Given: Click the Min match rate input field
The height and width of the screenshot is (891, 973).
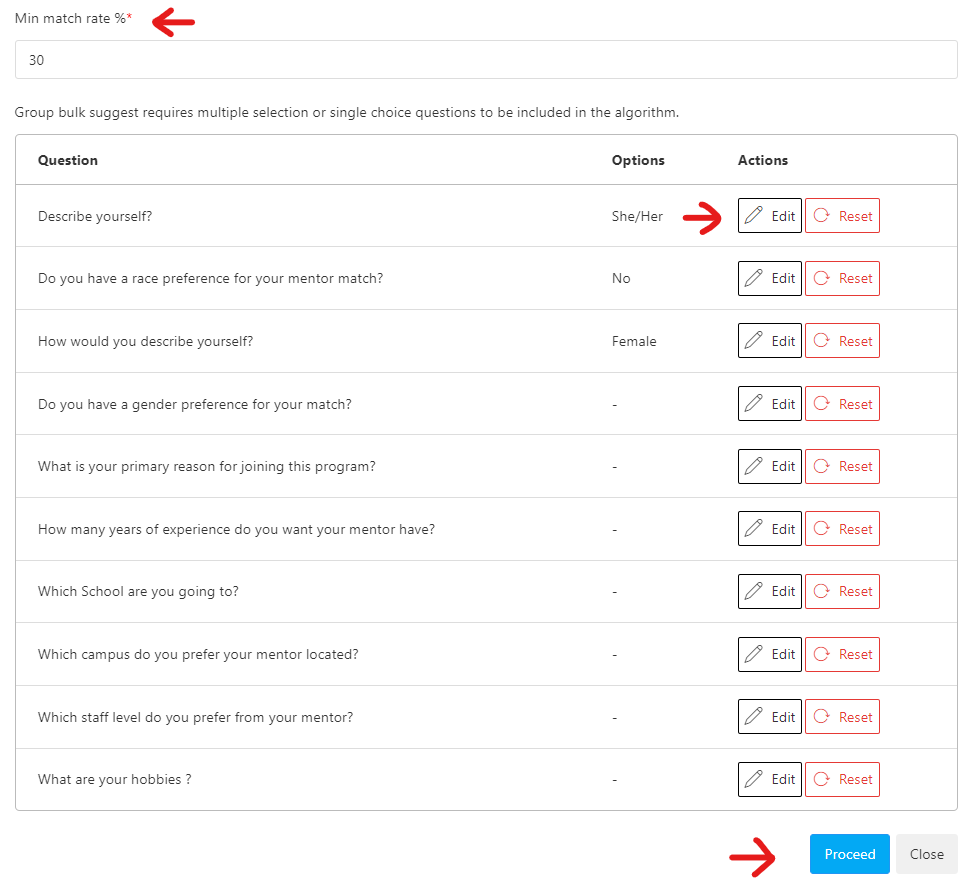Looking at the screenshot, I should coord(486,60).
